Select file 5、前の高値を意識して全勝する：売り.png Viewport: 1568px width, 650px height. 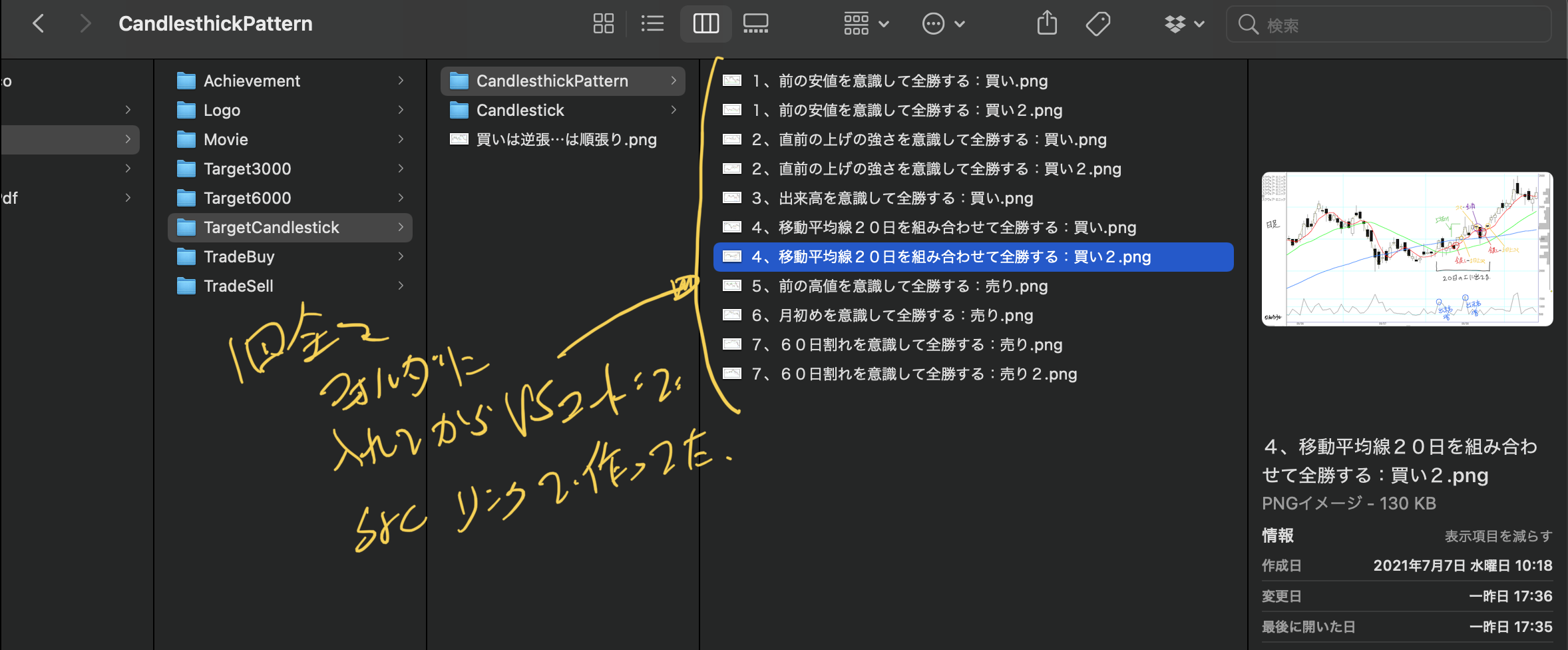point(974,286)
